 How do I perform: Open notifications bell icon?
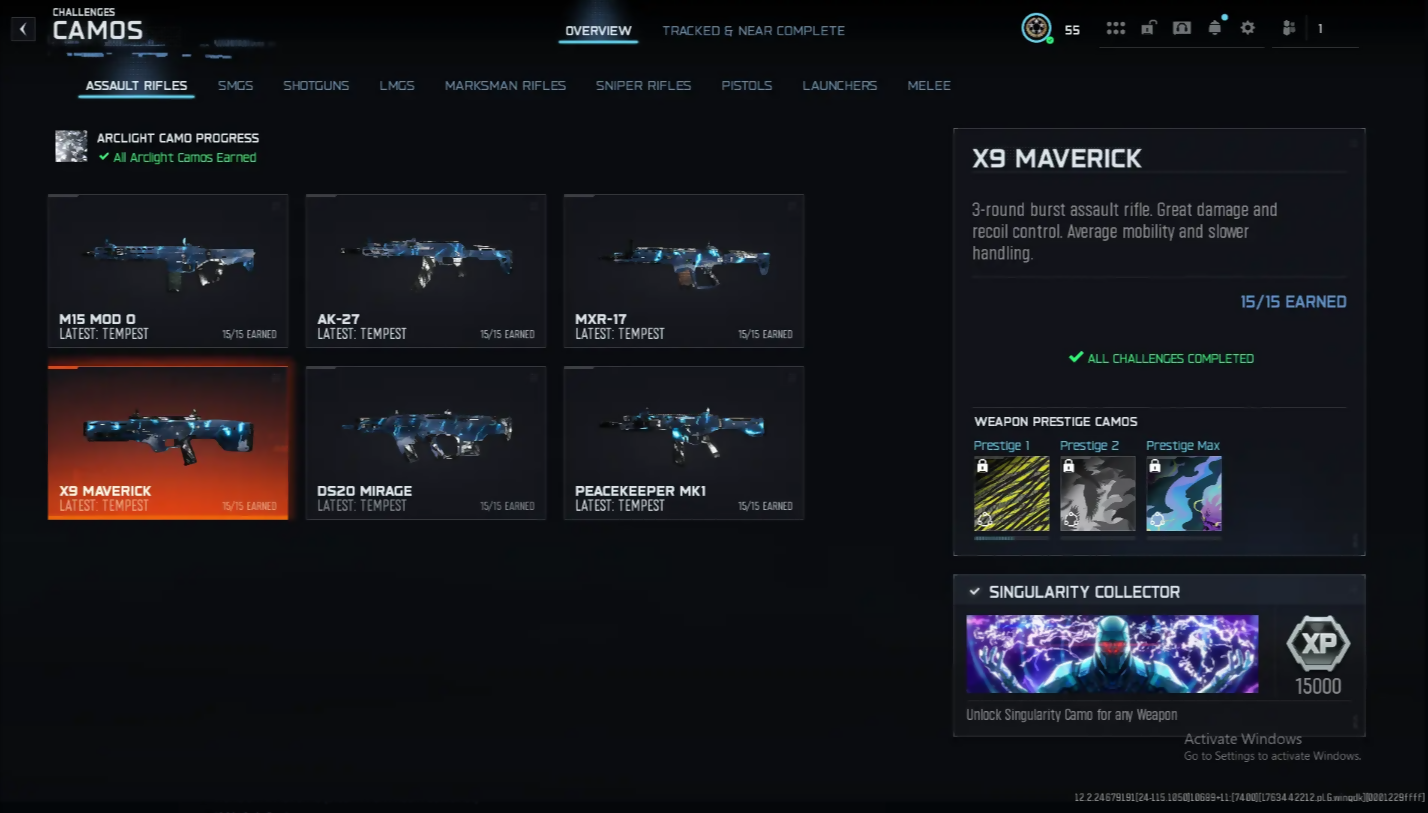[x=1215, y=28]
